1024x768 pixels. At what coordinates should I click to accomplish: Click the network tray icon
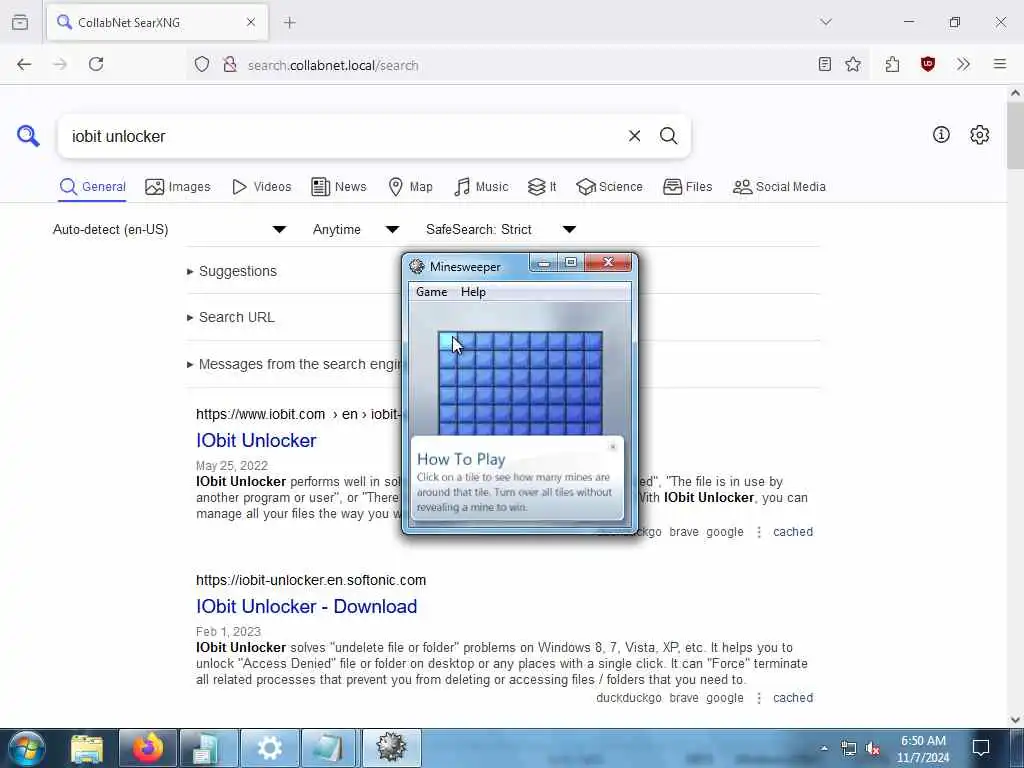pyautogui.click(x=848, y=748)
